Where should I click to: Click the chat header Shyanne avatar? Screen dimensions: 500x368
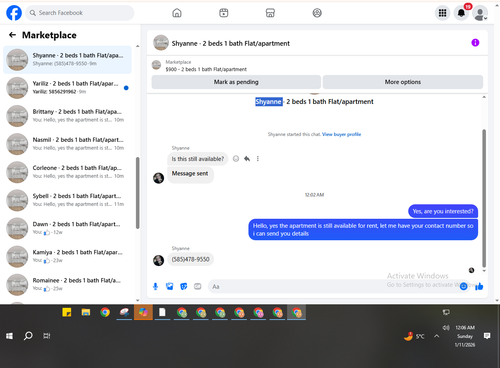pos(161,43)
